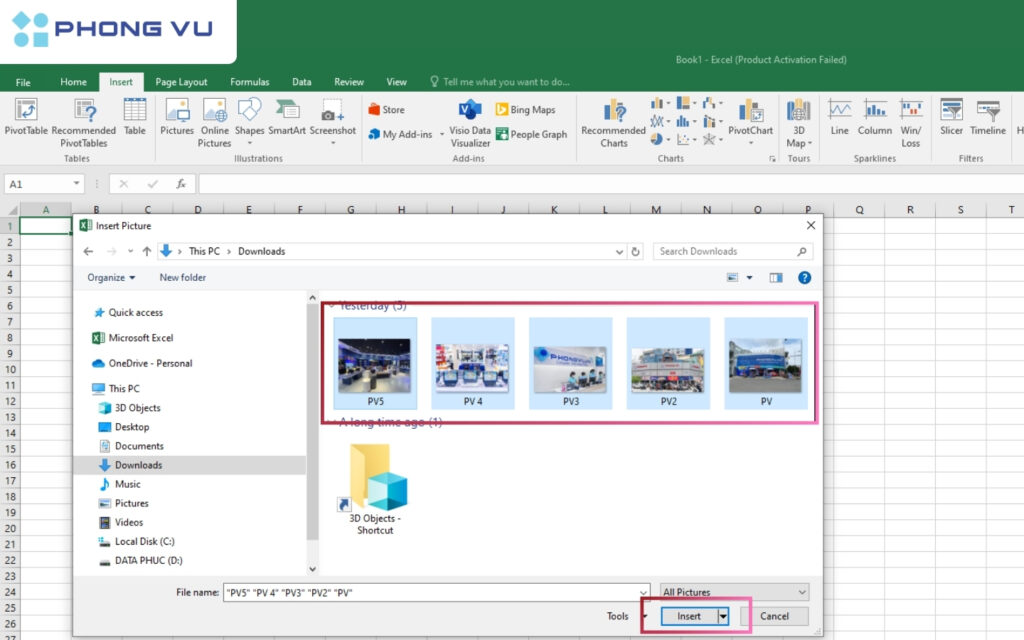Open Recommended Charts
Screen dimensions: 1024x640
pyautogui.click(x=613, y=123)
